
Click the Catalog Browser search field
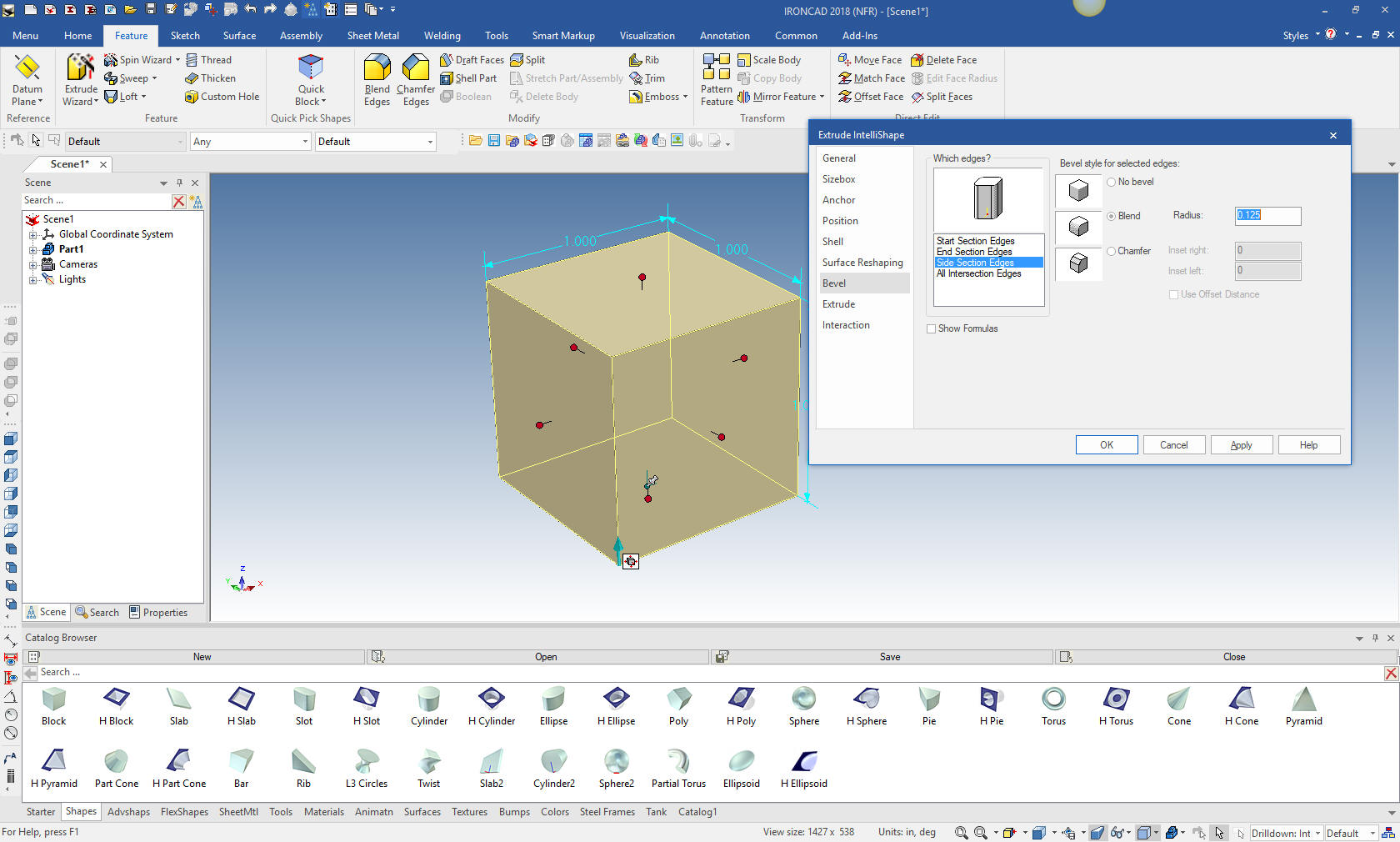click(711, 673)
